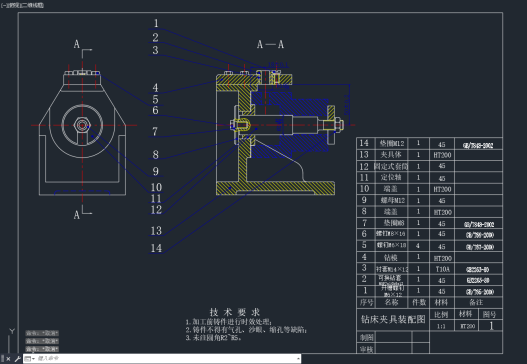Select balloon number 9 leader label
Image resolution: width=527 pixels, height=364 pixels.
pos(155,171)
